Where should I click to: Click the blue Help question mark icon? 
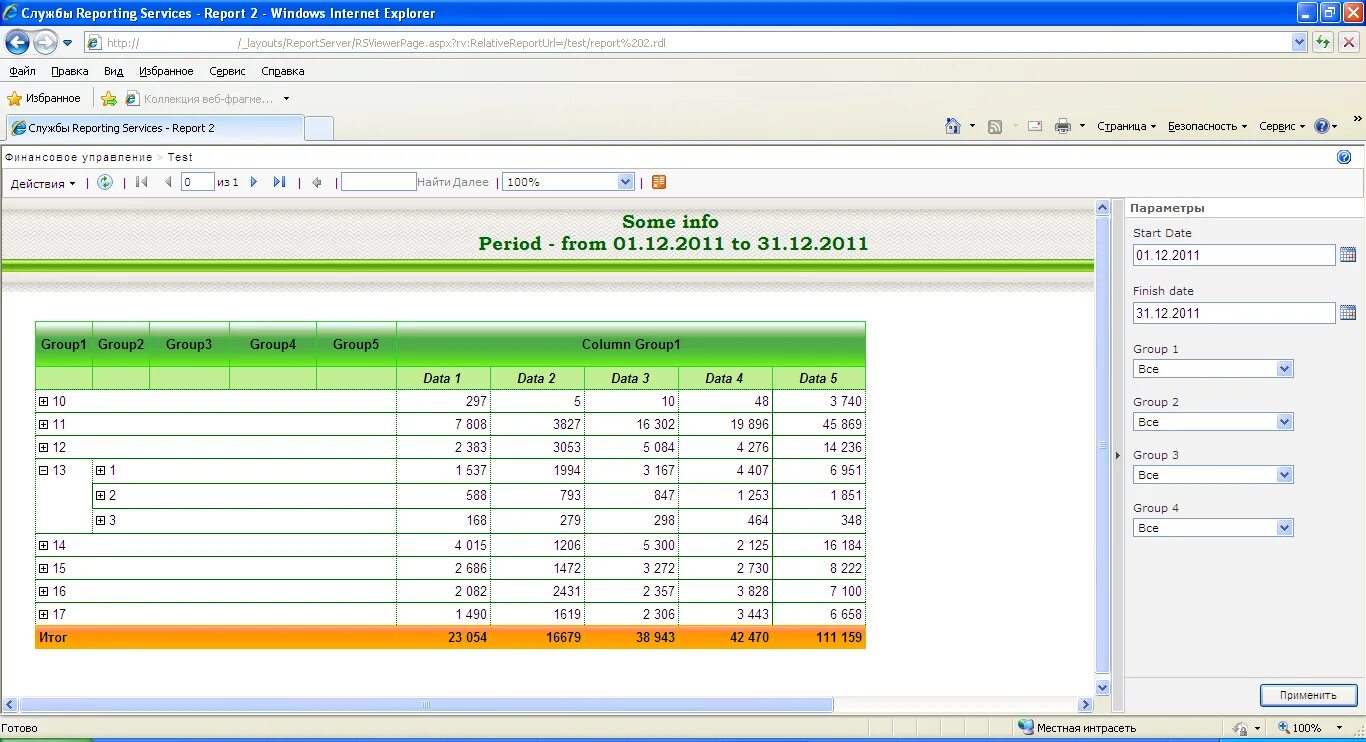pos(1322,126)
